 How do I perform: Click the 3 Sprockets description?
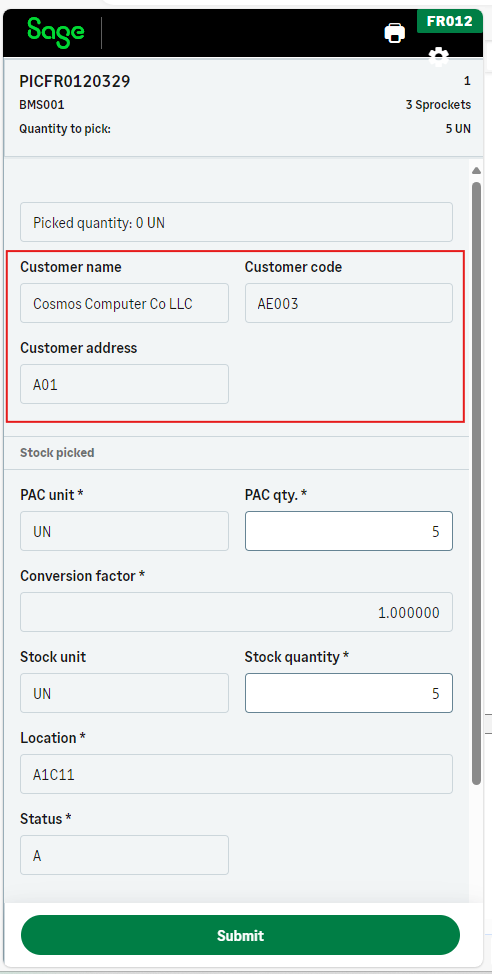pyautogui.click(x=438, y=105)
